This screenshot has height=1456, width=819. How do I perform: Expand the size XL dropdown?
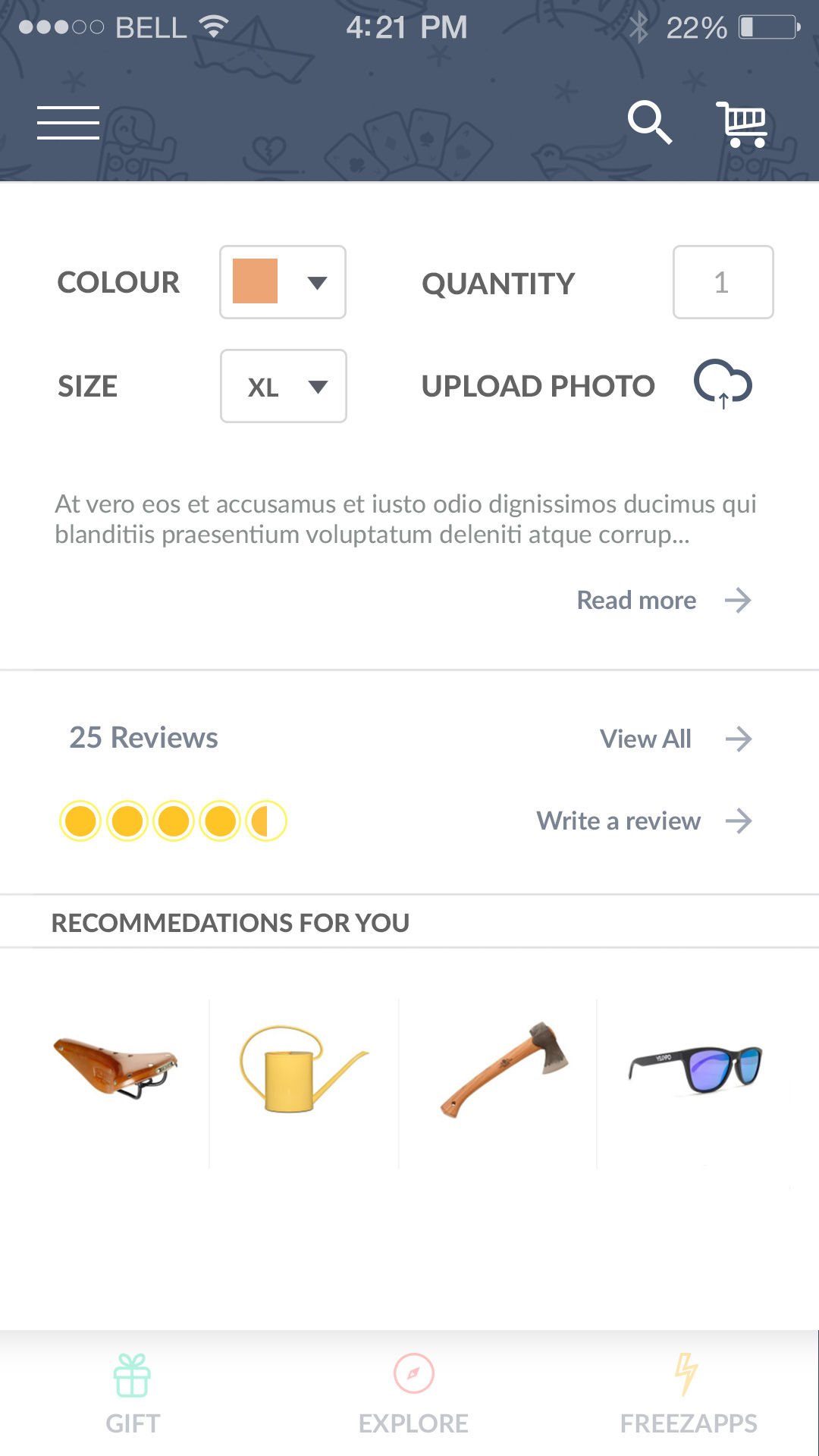tap(318, 387)
